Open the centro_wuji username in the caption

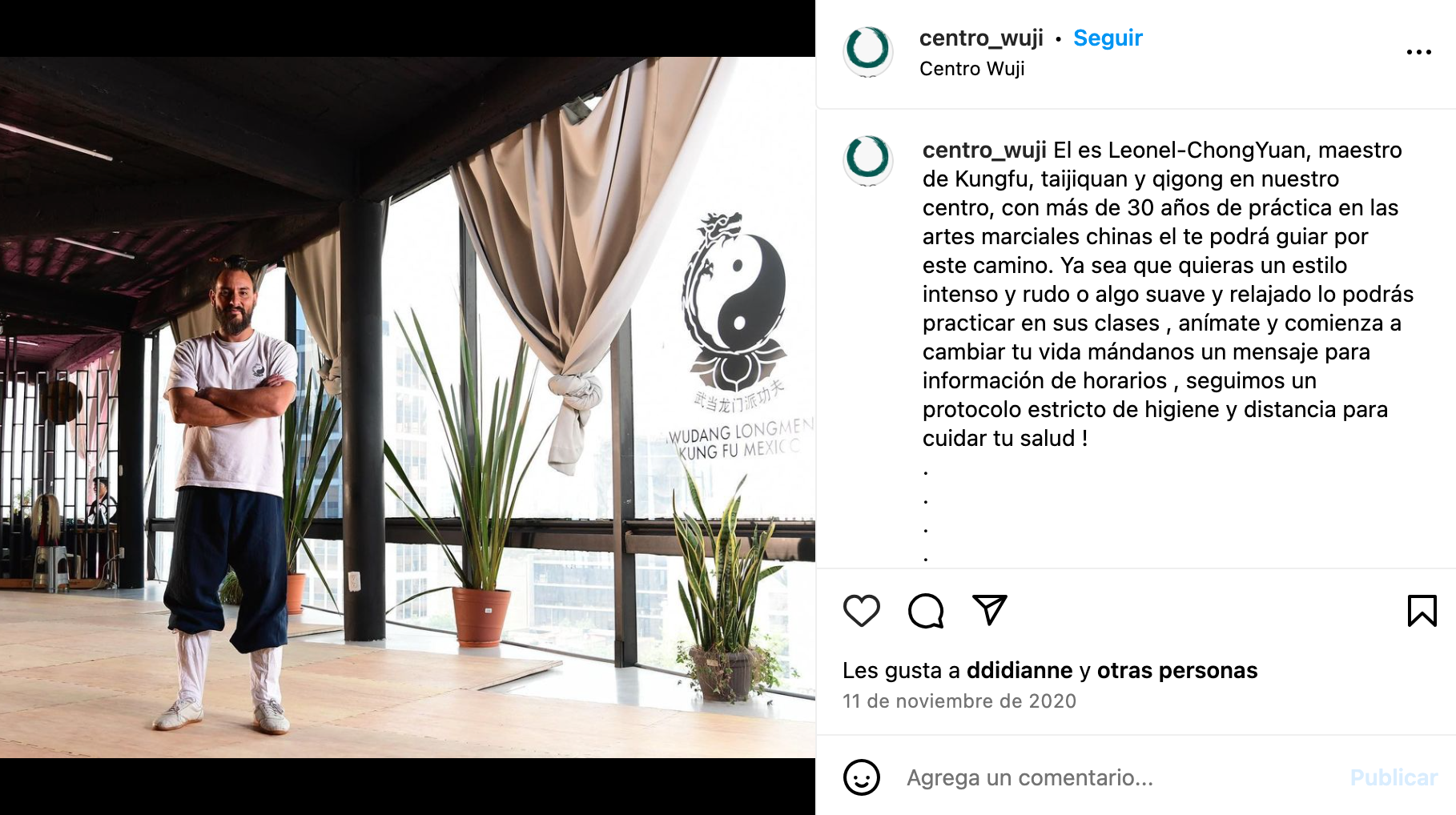pyautogui.click(x=984, y=150)
